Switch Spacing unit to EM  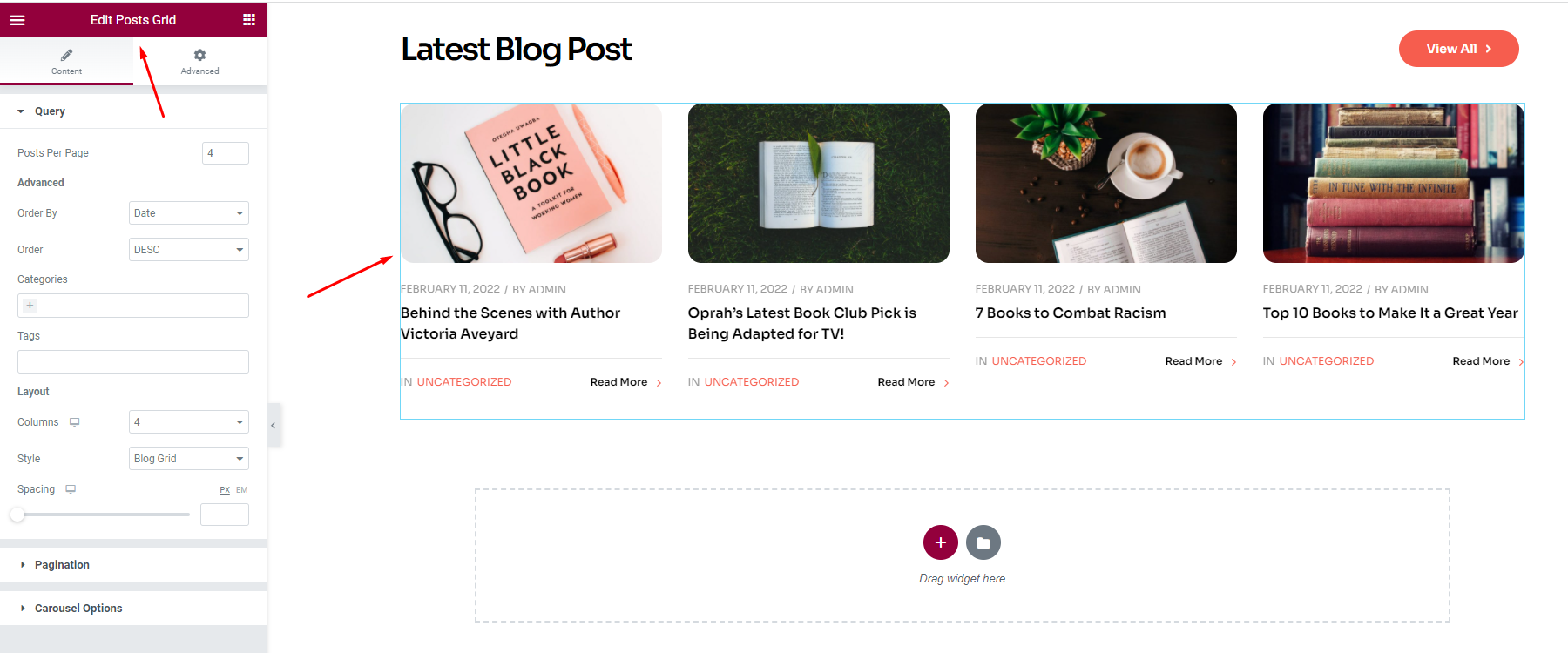click(242, 490)
